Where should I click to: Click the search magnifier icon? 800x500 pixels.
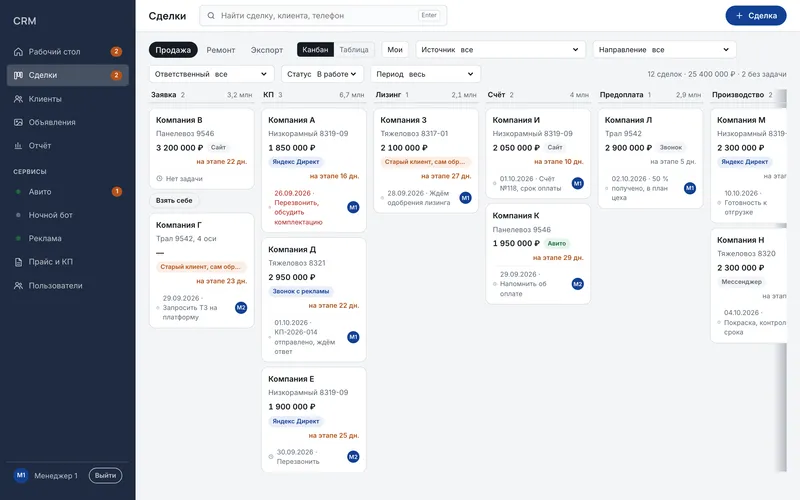[x=211, y=15]
